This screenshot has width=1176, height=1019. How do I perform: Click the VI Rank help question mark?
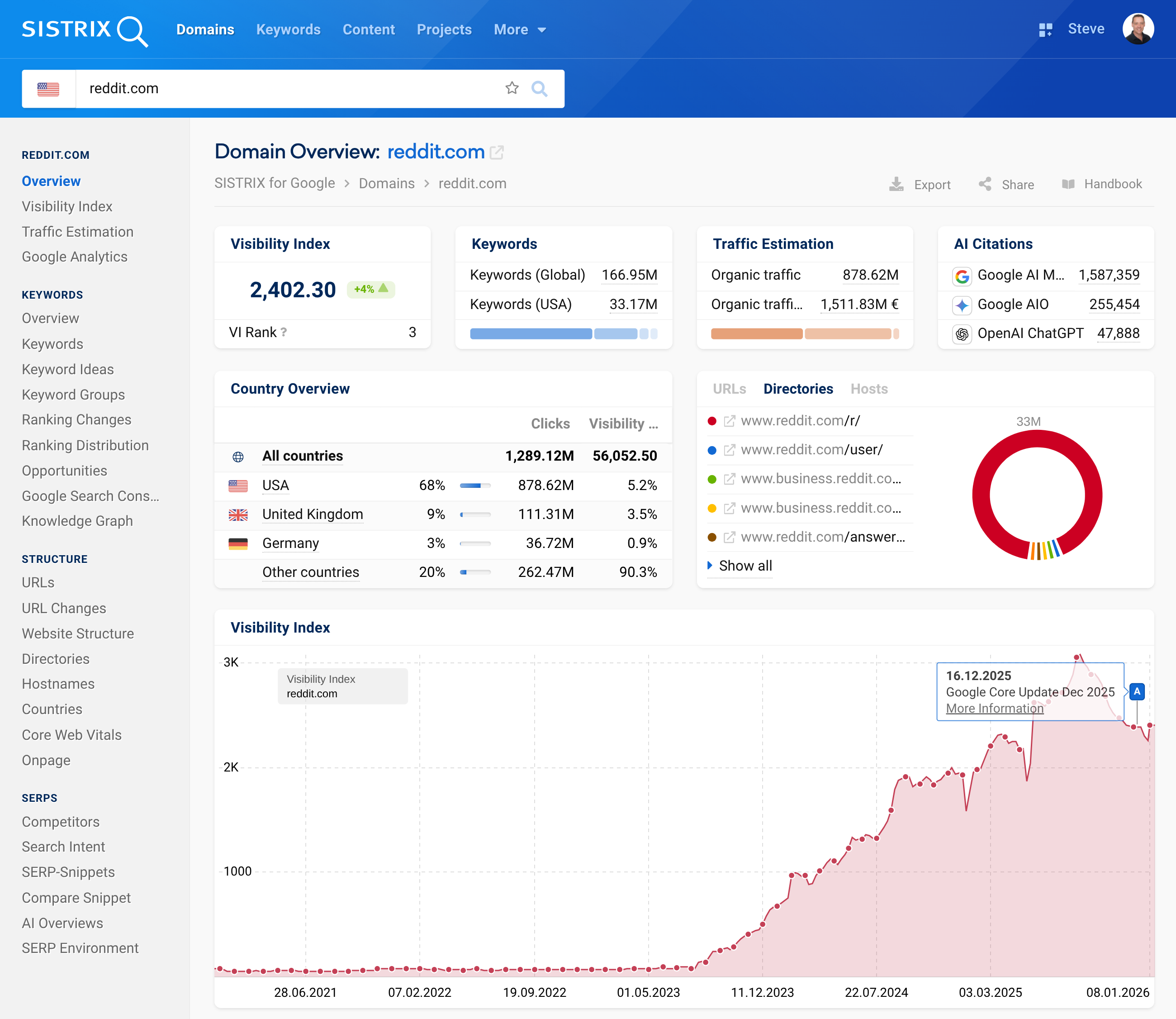click(x=284, y=333)
